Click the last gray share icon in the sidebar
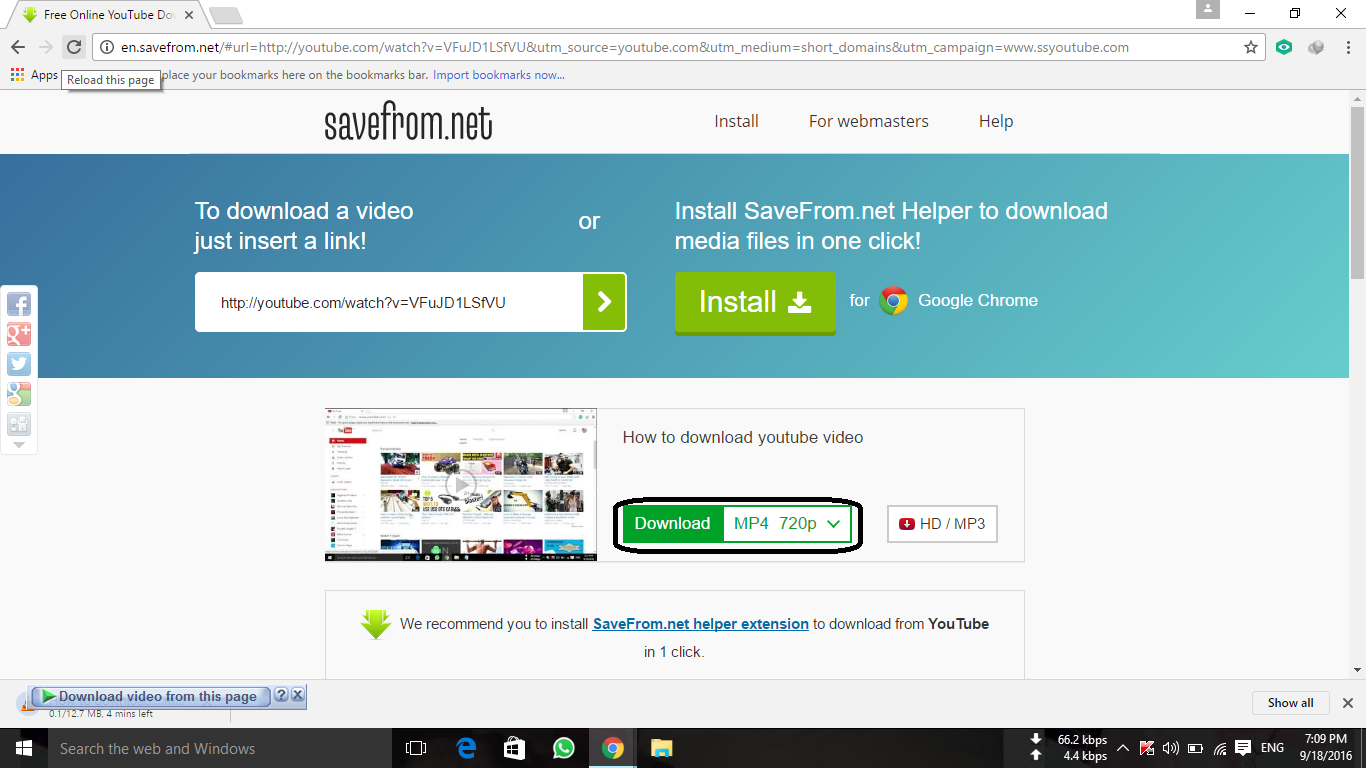This screenshot has height=768, width=1366. [19, 424]
